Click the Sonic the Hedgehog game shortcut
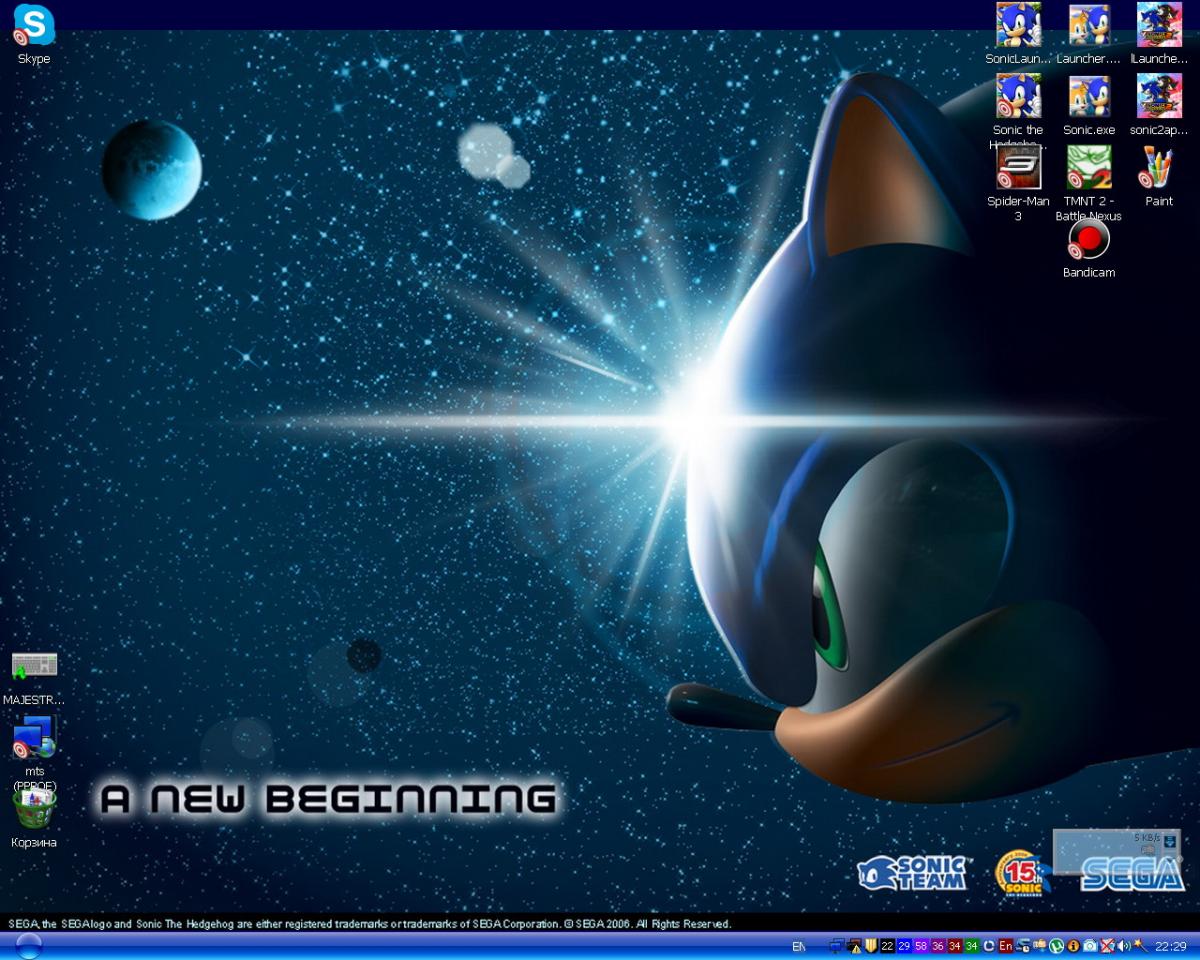The height and width of the screenshot is (960, 1200). [x=1018, y=97]
